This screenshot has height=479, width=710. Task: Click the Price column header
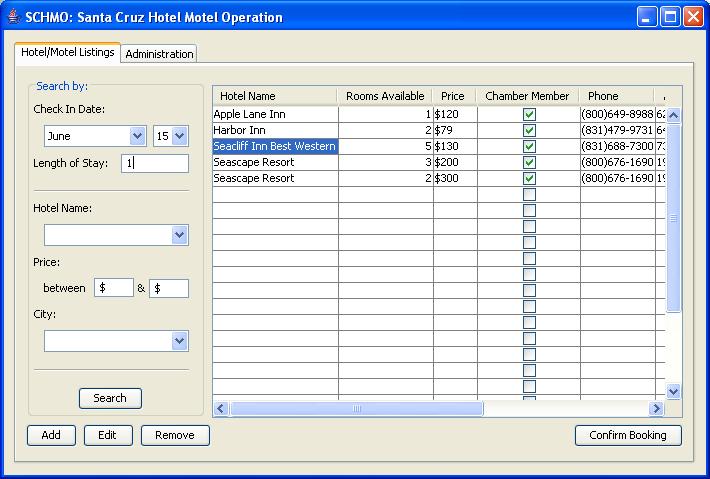[454, 96]
